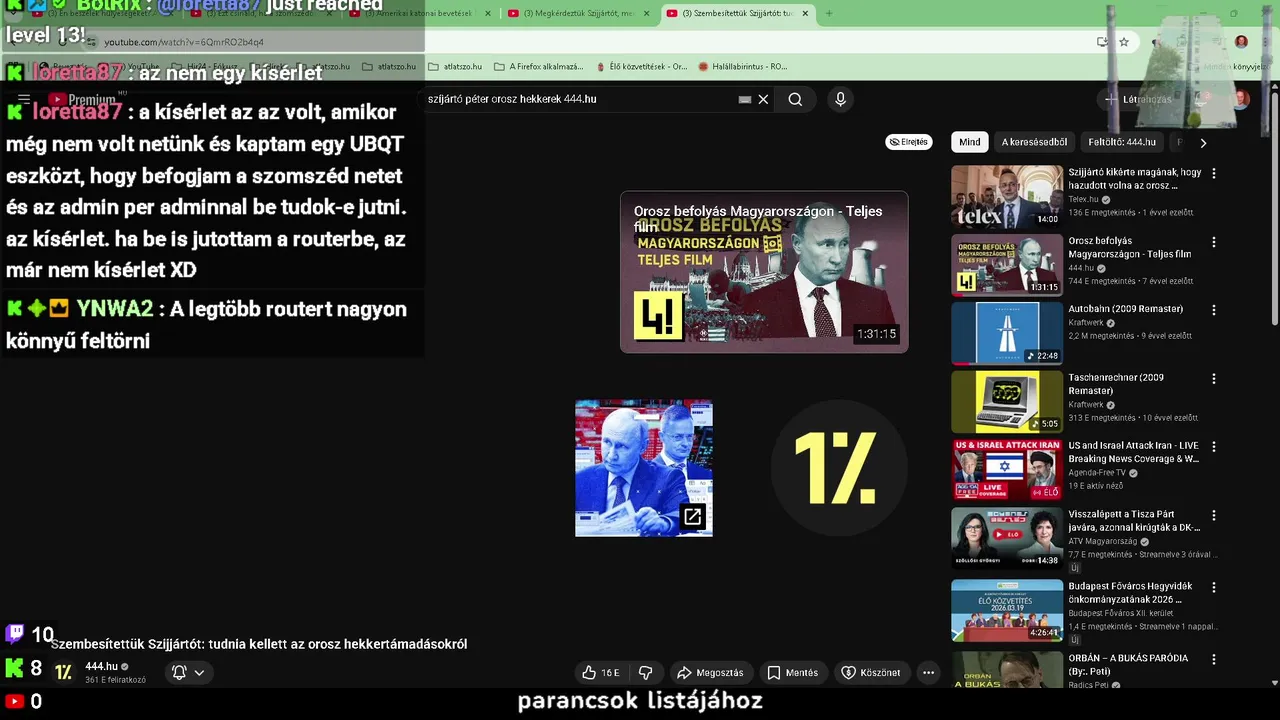
Task: Open the Halállabirintus bookmark
Action: tap(743, 66)
